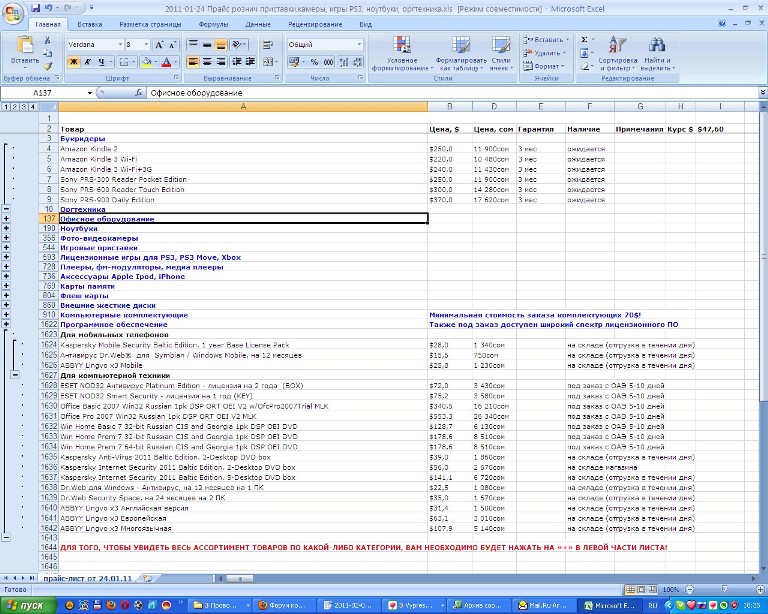Image resolution: width=768 pixels, height=614 pixels.
Task: Open the fill color dropdown arrow
Action: (155, 62)
